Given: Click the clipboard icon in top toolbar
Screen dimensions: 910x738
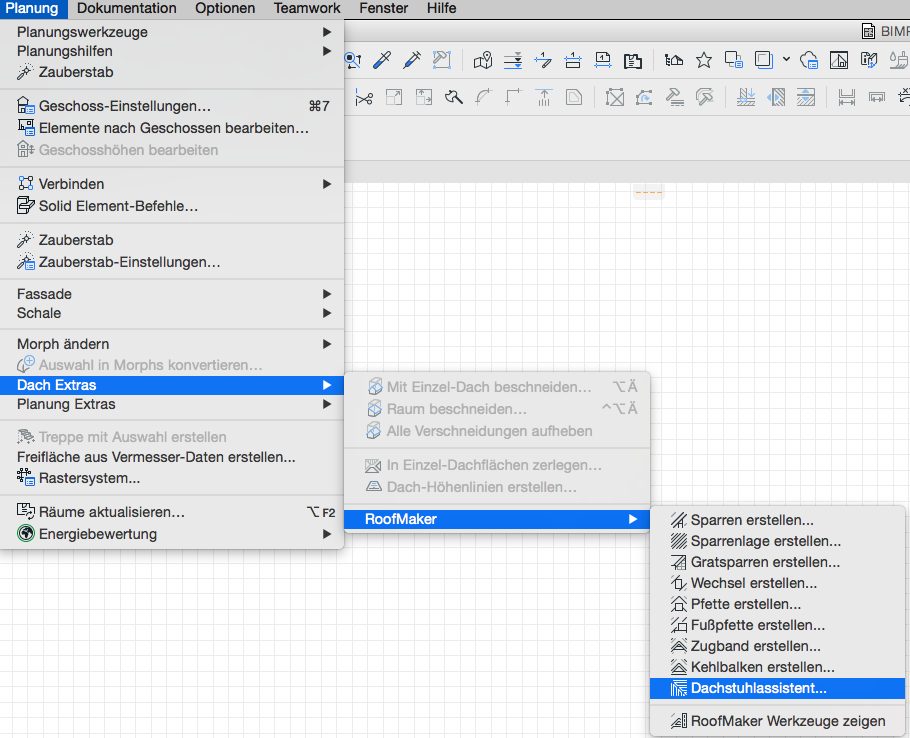Looking at the screenshot, I should coord(632,60).
